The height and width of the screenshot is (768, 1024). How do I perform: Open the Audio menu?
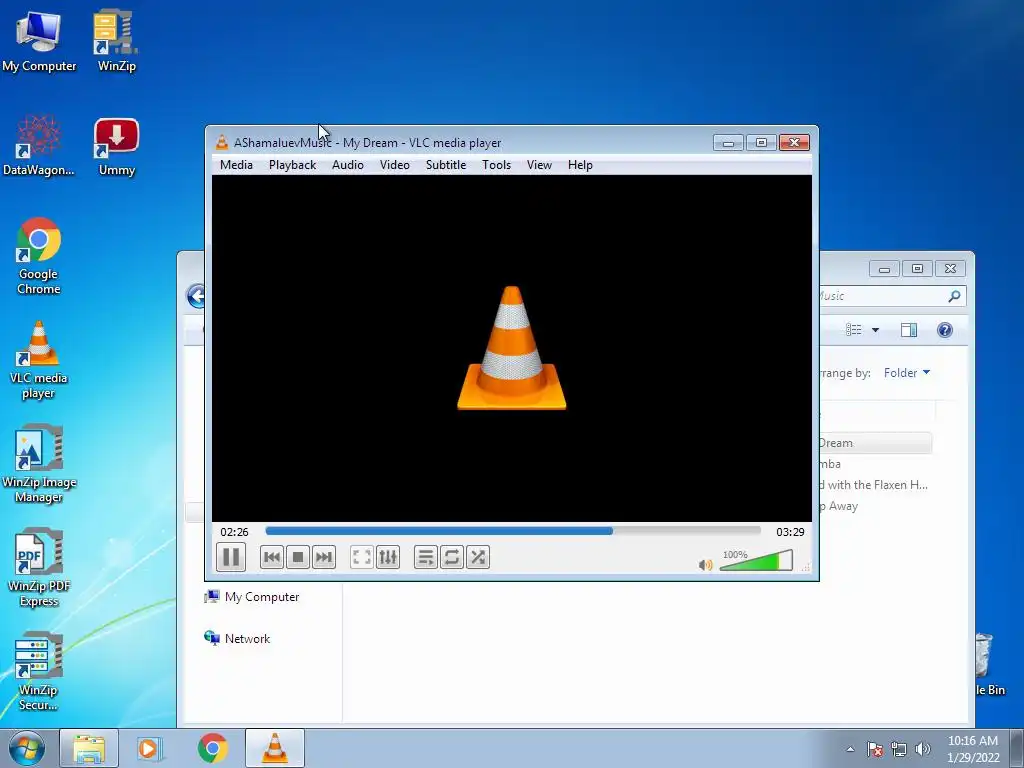pos(347,165)
